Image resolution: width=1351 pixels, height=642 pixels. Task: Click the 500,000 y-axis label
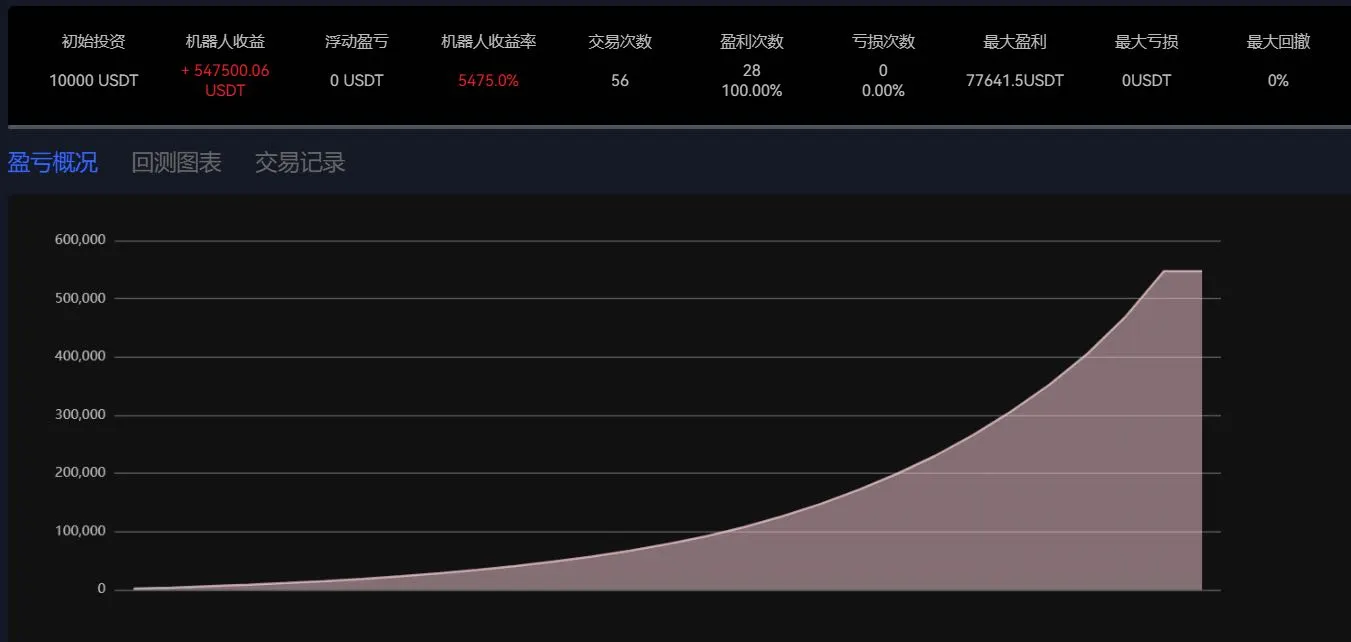click(82, 298)
